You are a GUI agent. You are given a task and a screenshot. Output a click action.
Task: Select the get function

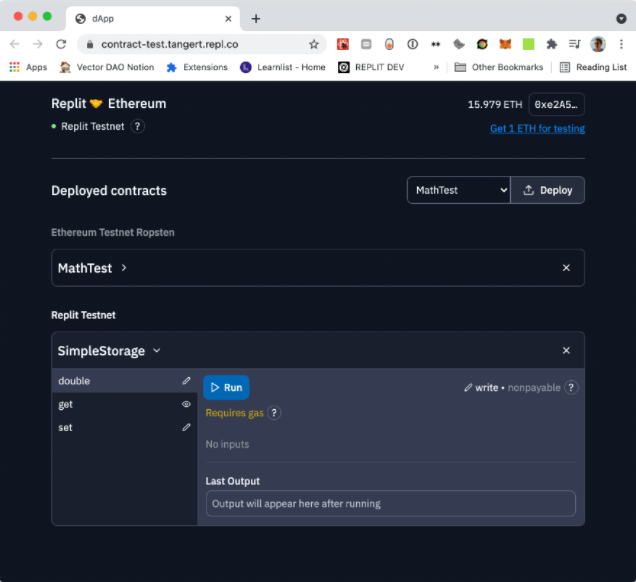(125, 404)
